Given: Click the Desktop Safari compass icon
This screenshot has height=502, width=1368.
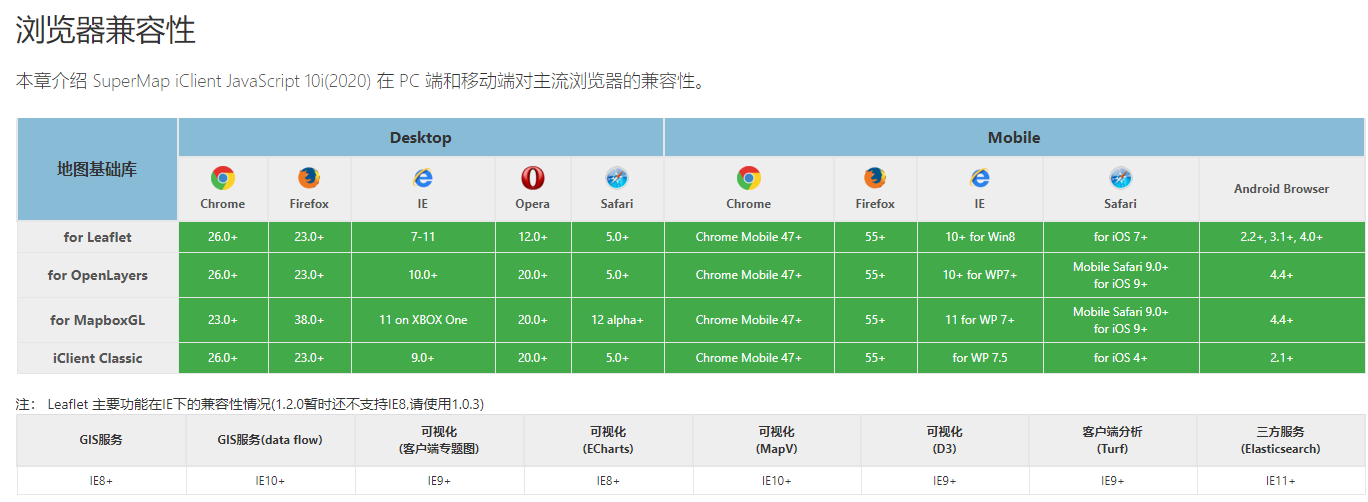Looking at the screenshot, I should click(x=617, y=178).
